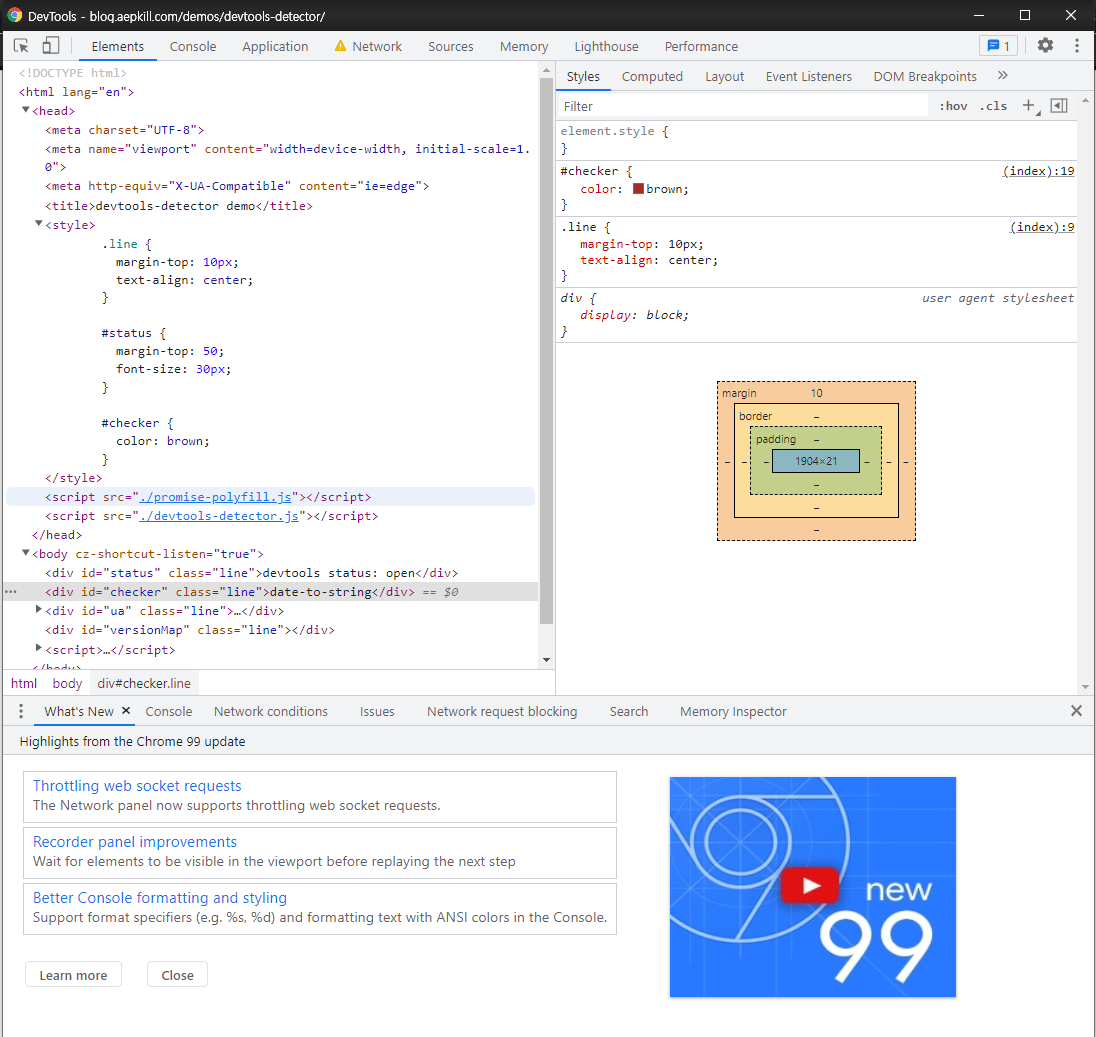Select div#checker.line breadcrumb
Screen dimensions: 1096x1037
[144, 683]
